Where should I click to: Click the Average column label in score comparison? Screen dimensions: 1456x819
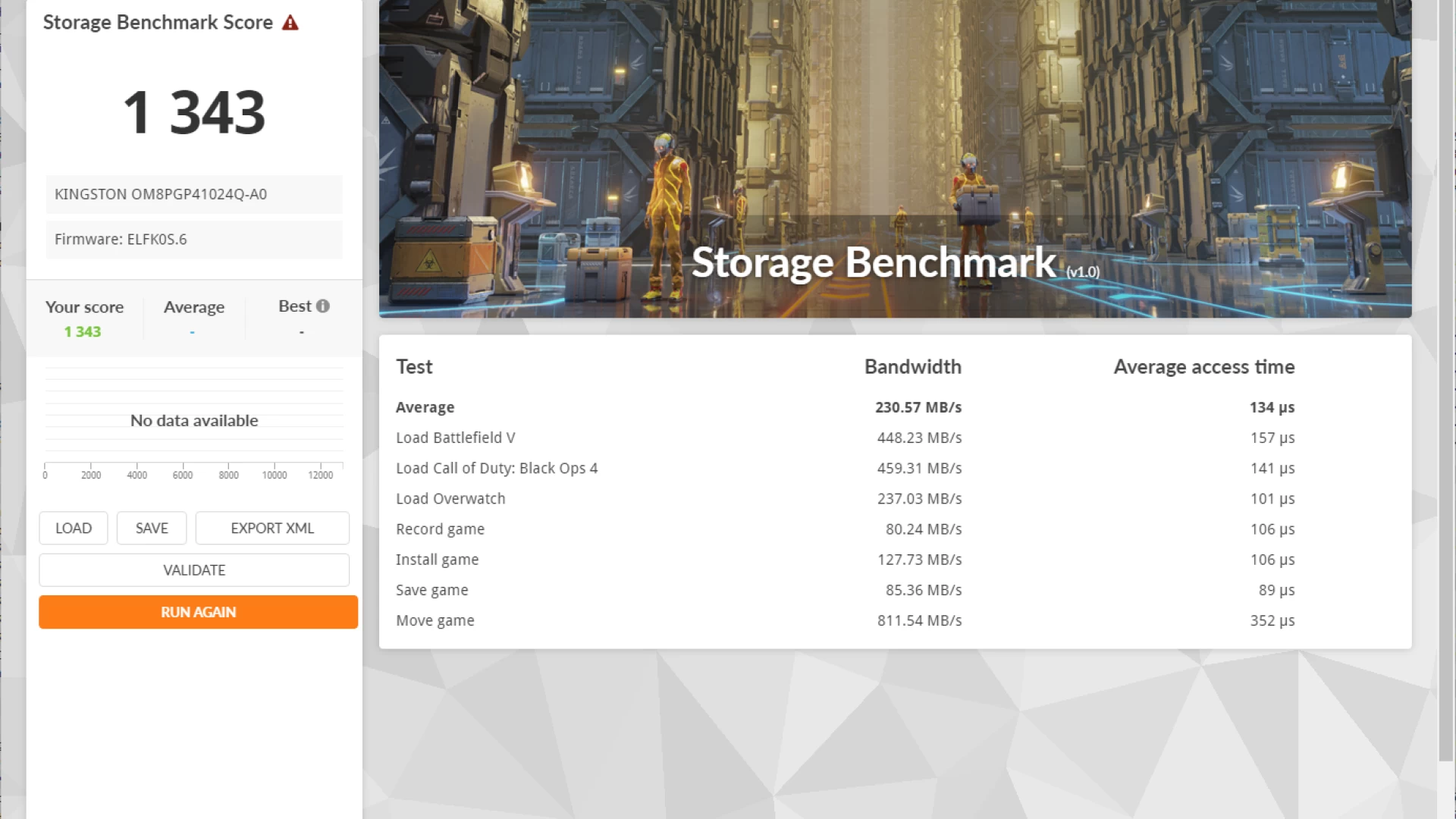[194, 307]
